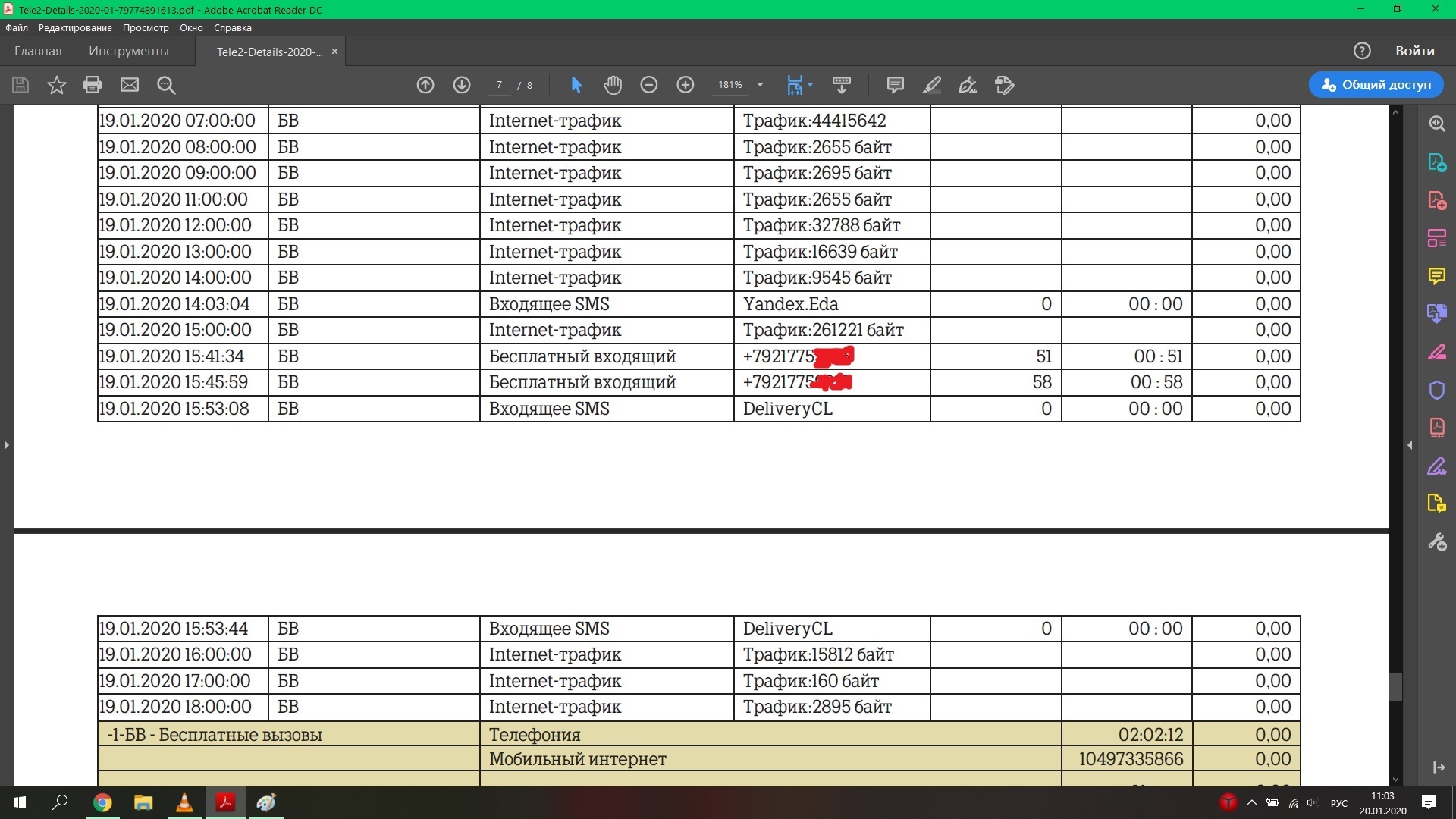Viewport: 1456px width, 819px height.
Task: Open the Окно menu
Action: (x=191, y=27)
